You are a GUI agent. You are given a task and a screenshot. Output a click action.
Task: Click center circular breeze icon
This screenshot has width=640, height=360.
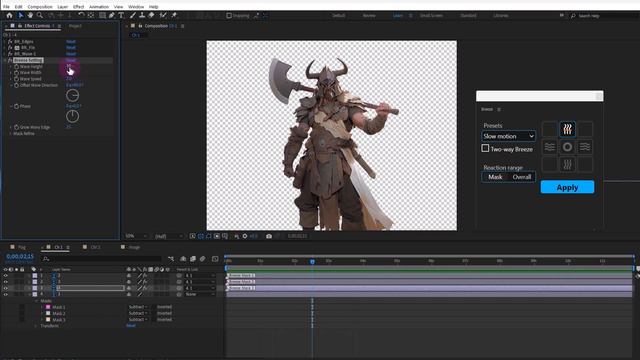[567, 147]
